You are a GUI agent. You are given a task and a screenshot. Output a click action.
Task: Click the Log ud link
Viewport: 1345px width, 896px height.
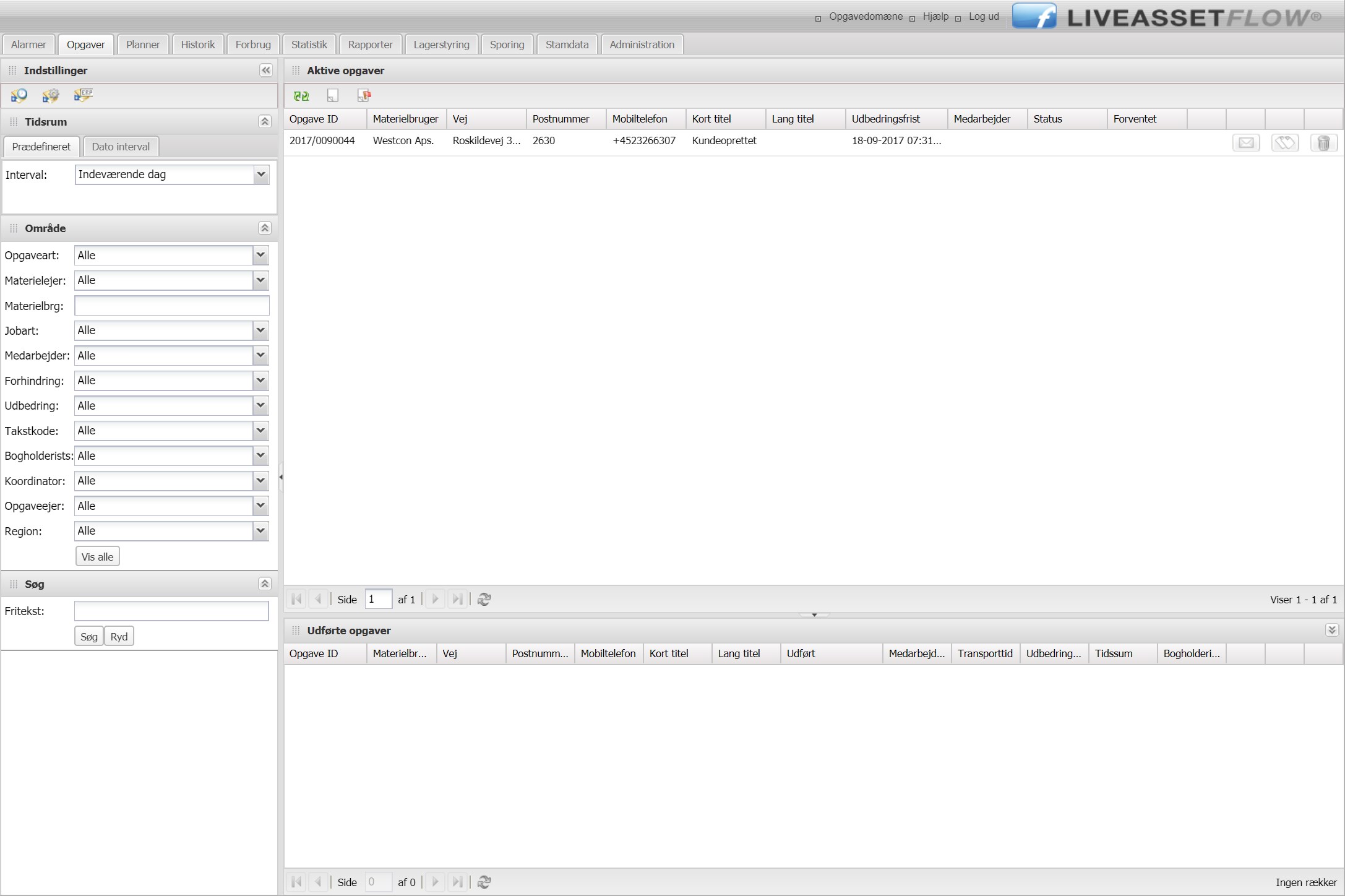[x=984, y=17]
